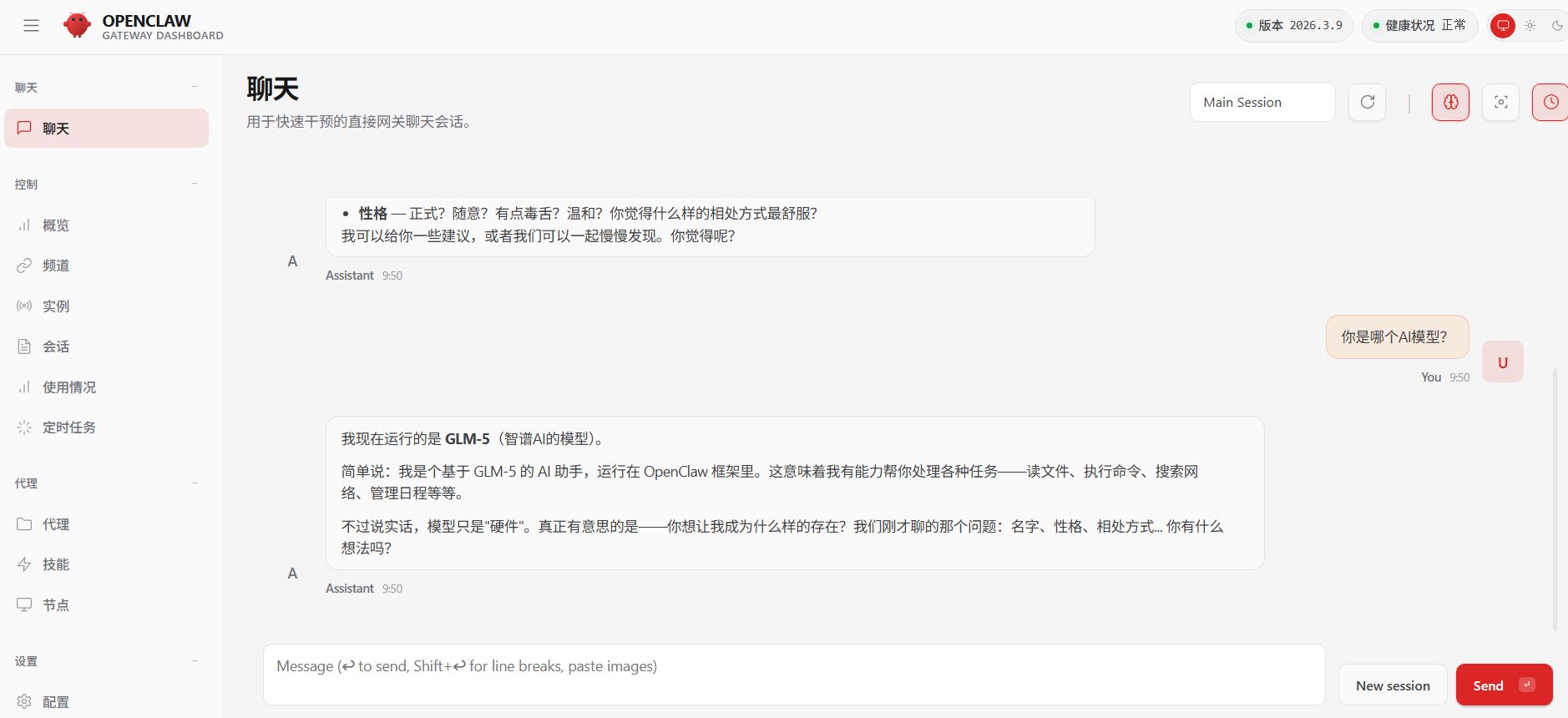This screenshot has width=1568, height=718.
Task: Refresh the chat with the reload icon
Action: pyautogui.click(x=1367, y=102)
